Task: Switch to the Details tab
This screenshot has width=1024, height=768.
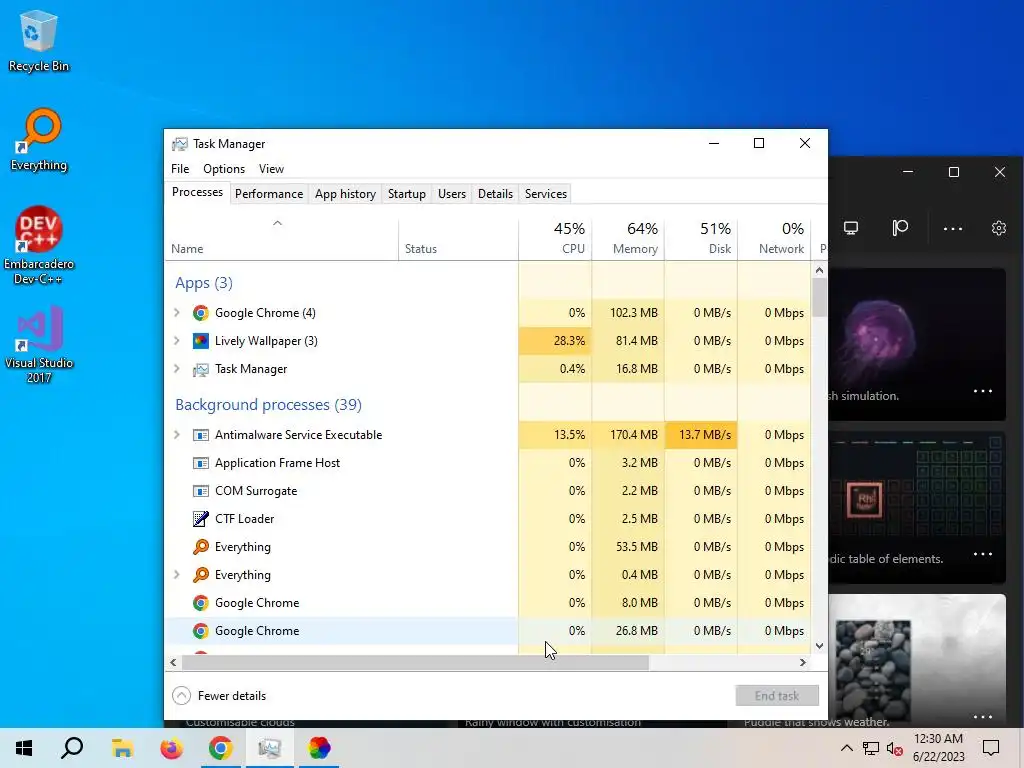Action: coord(495,194)
